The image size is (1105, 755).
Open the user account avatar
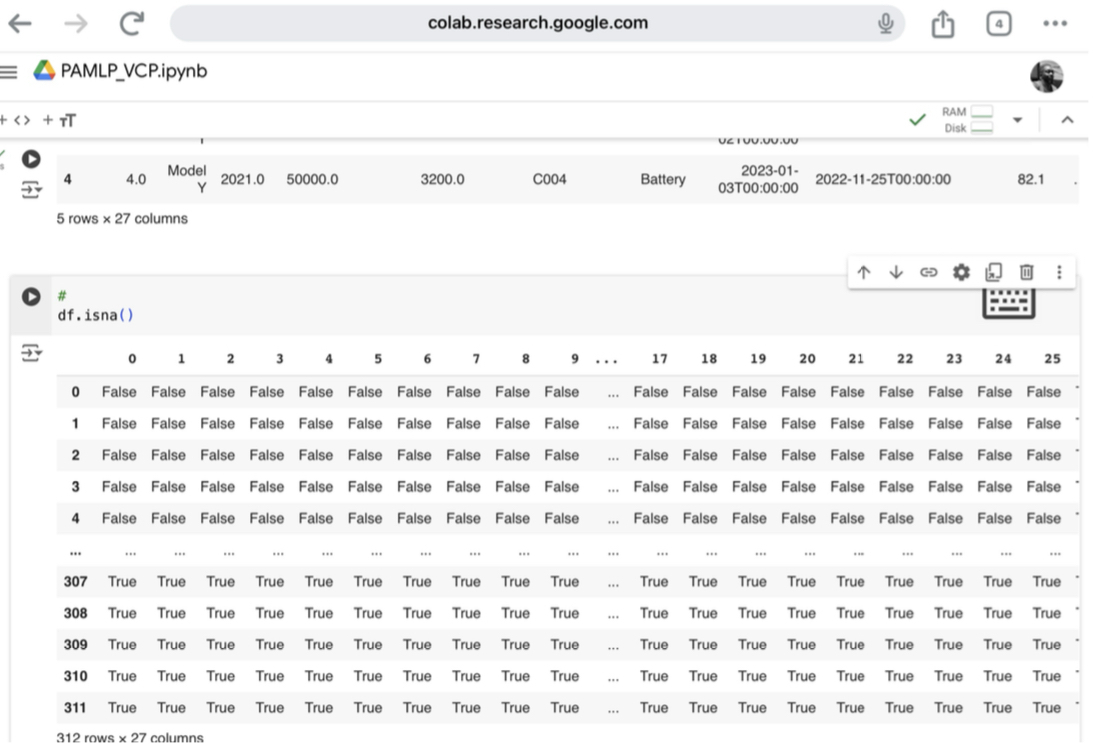[1046, 76]
